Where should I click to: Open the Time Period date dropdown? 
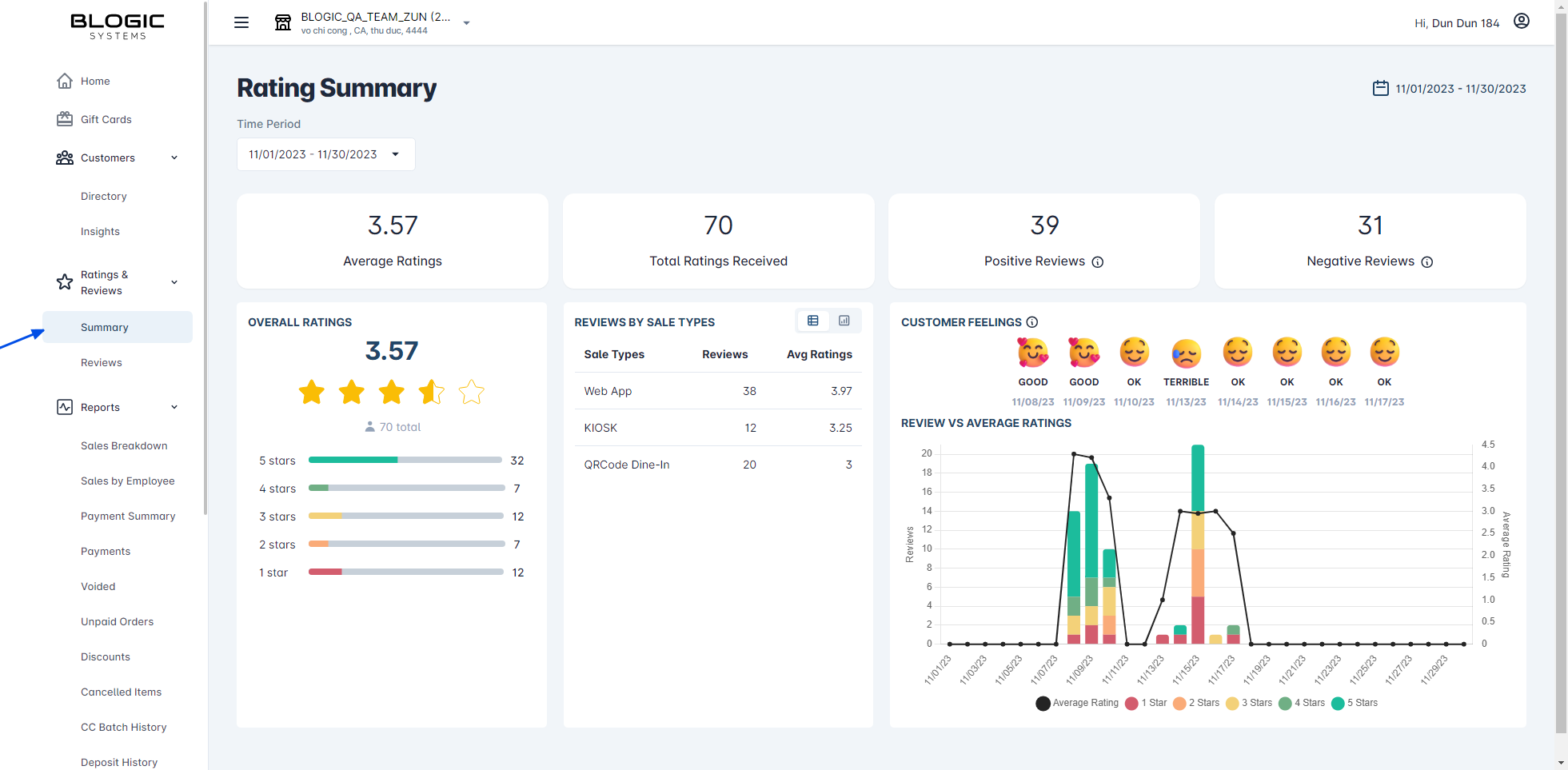click(325, 154)
